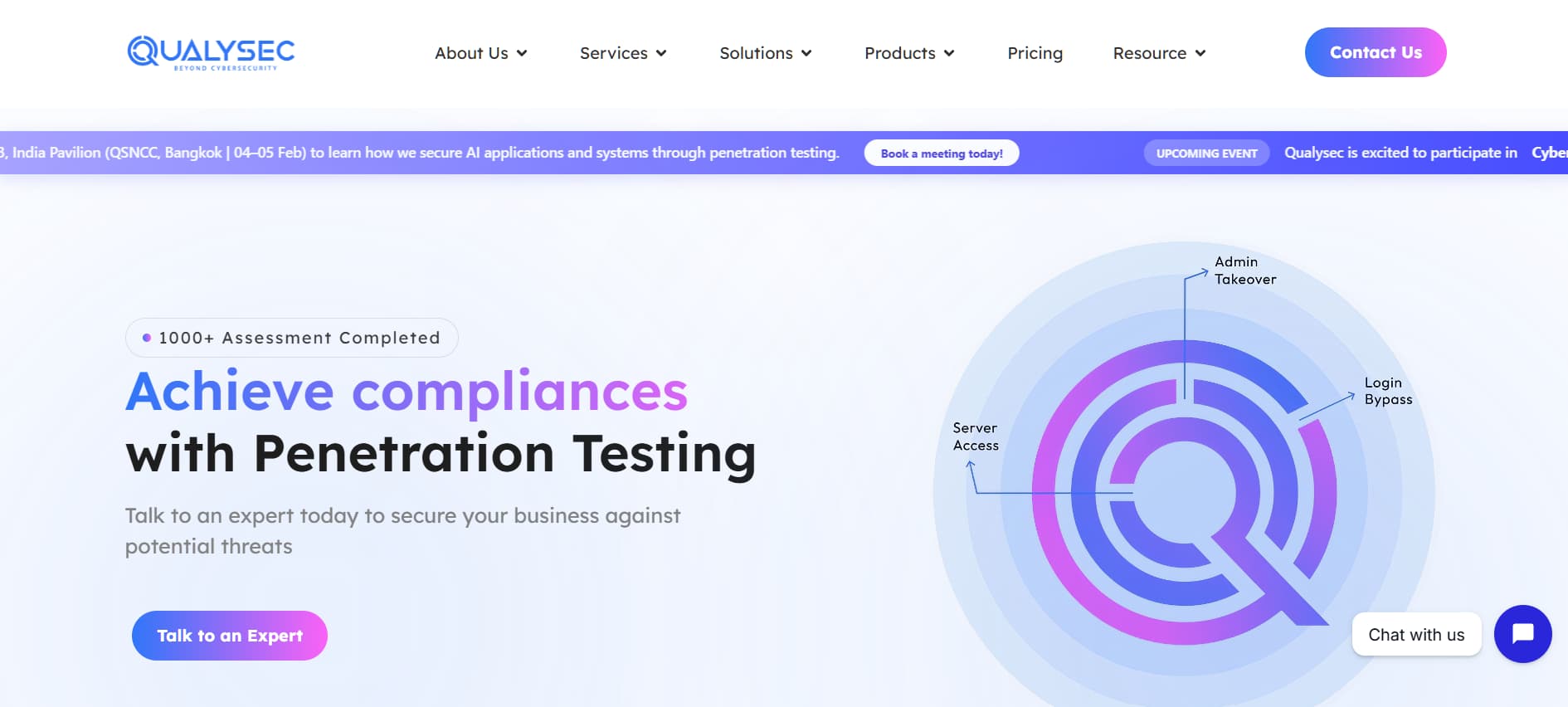Click the Server Access callout label

(x=975, y=436)
